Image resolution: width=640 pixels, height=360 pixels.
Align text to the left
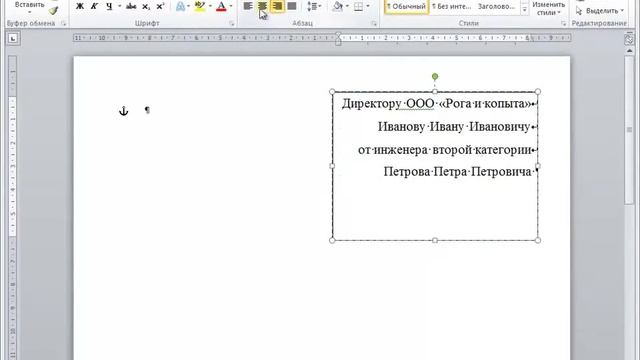click(x=248, y=6)
